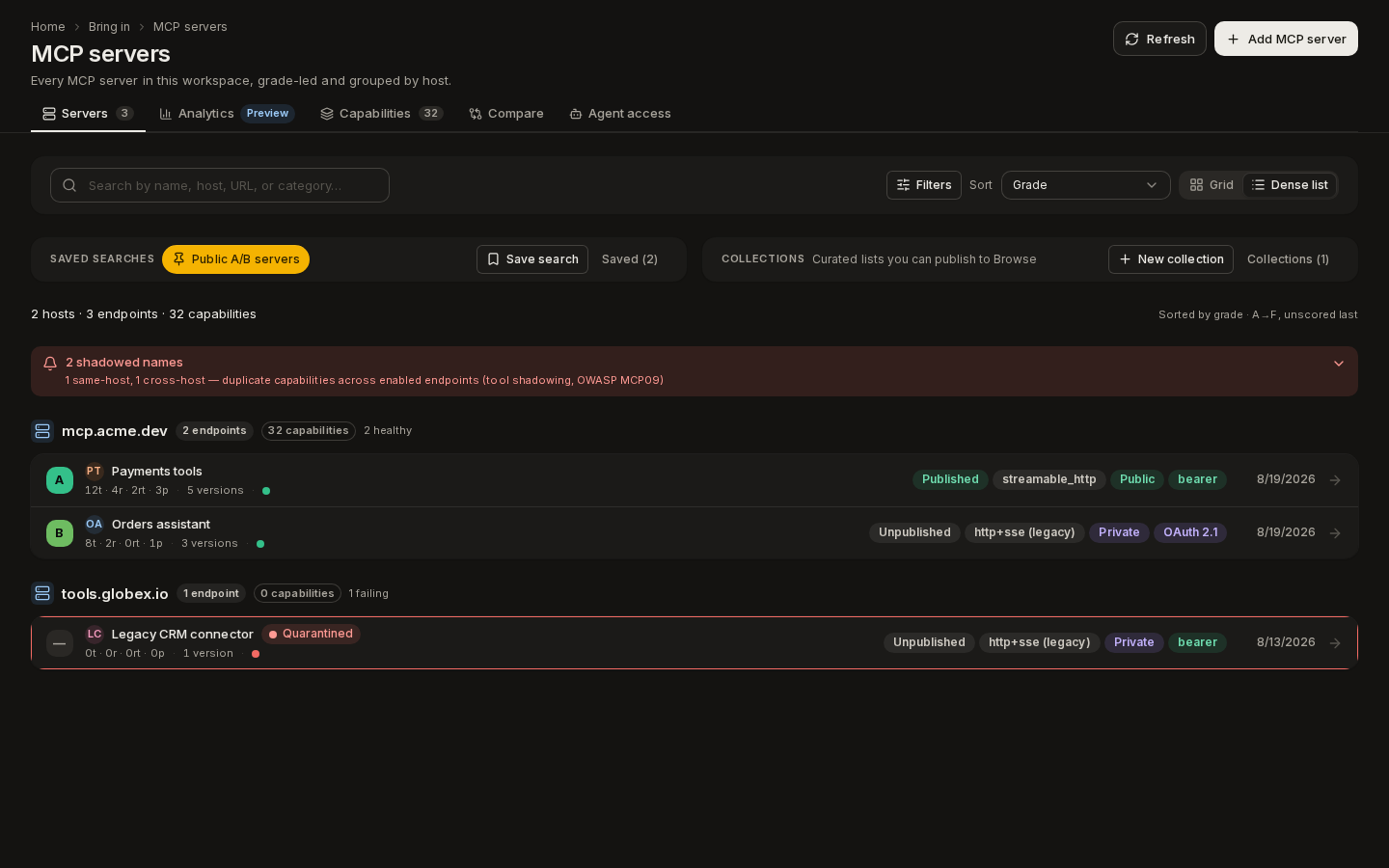Screen dimensions: 1389x868
Task: Click New collection button
Action: tap(1171, 259)
